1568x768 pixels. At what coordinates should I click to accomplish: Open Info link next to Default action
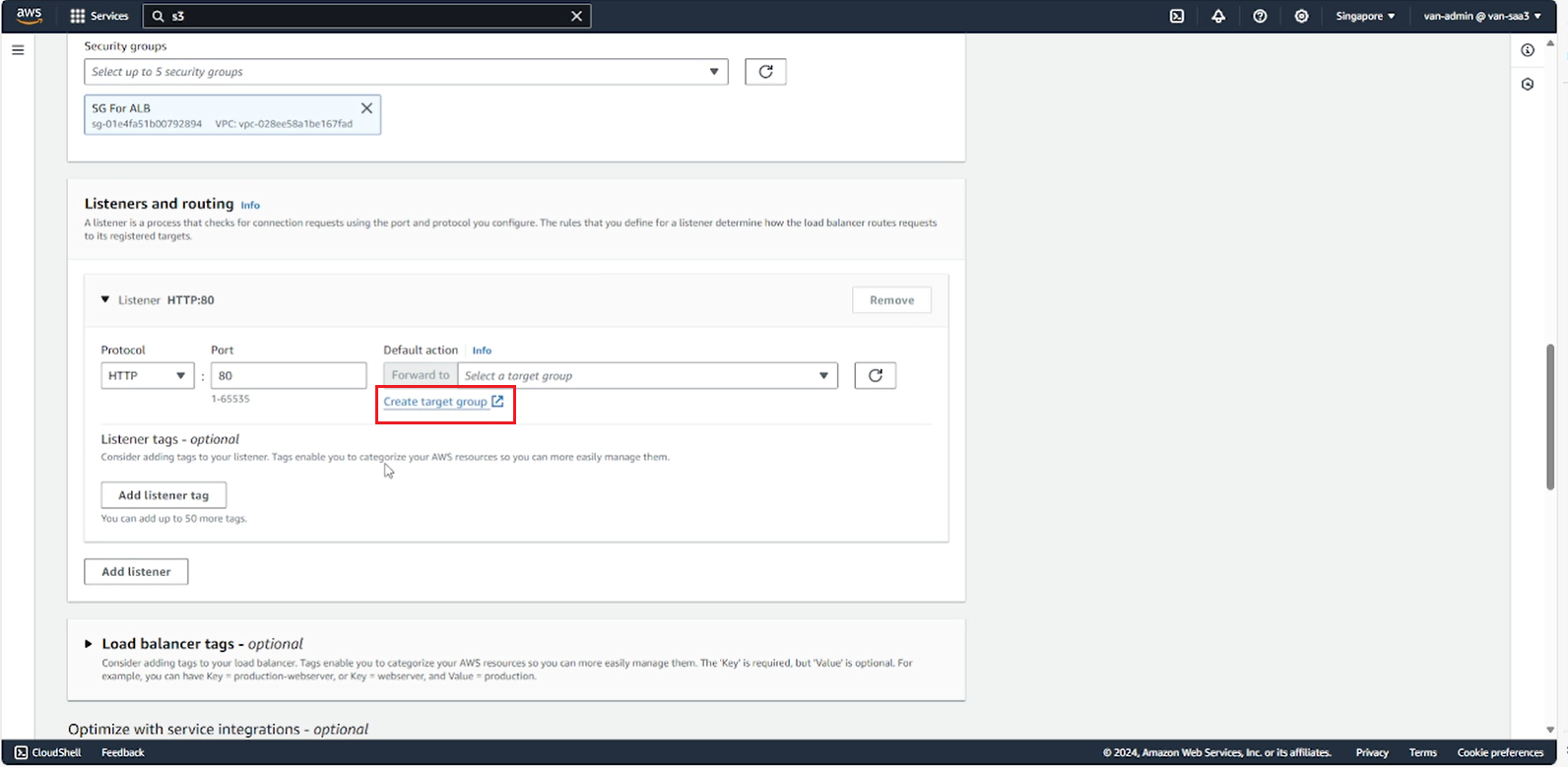pos(482,351)
